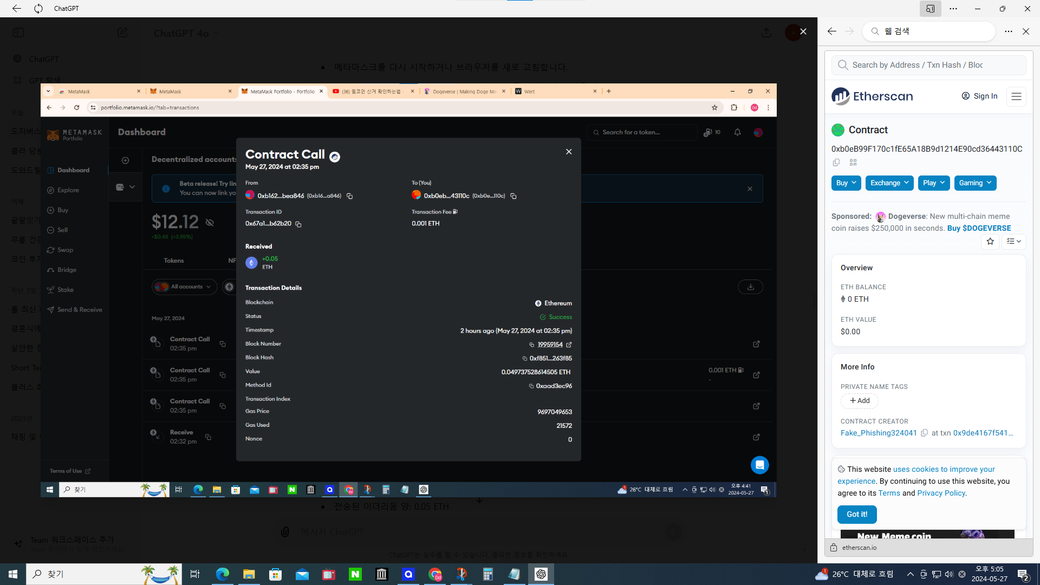Open the Etherscan hamburger menu
Viewport: 1040px width, 585px height.
1016,96
